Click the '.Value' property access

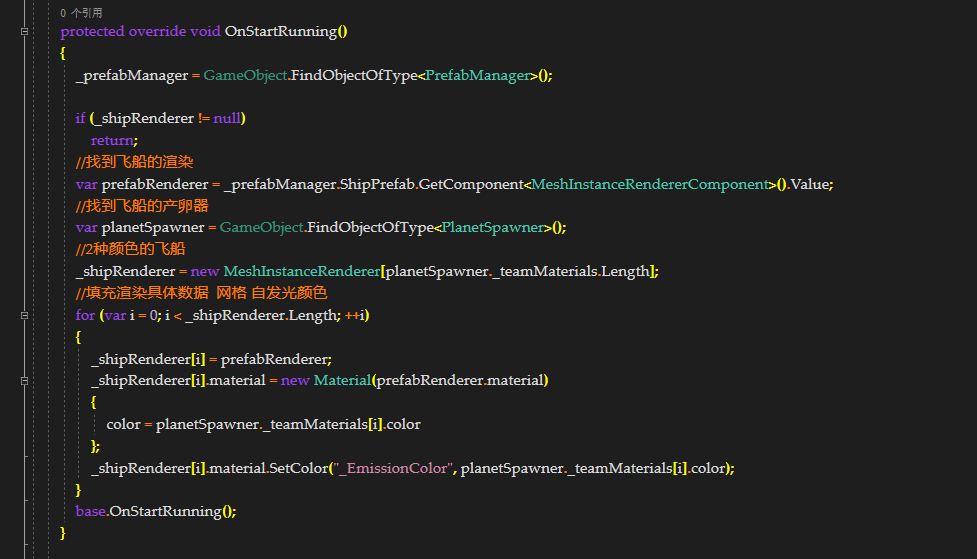[x=808, y=184]
